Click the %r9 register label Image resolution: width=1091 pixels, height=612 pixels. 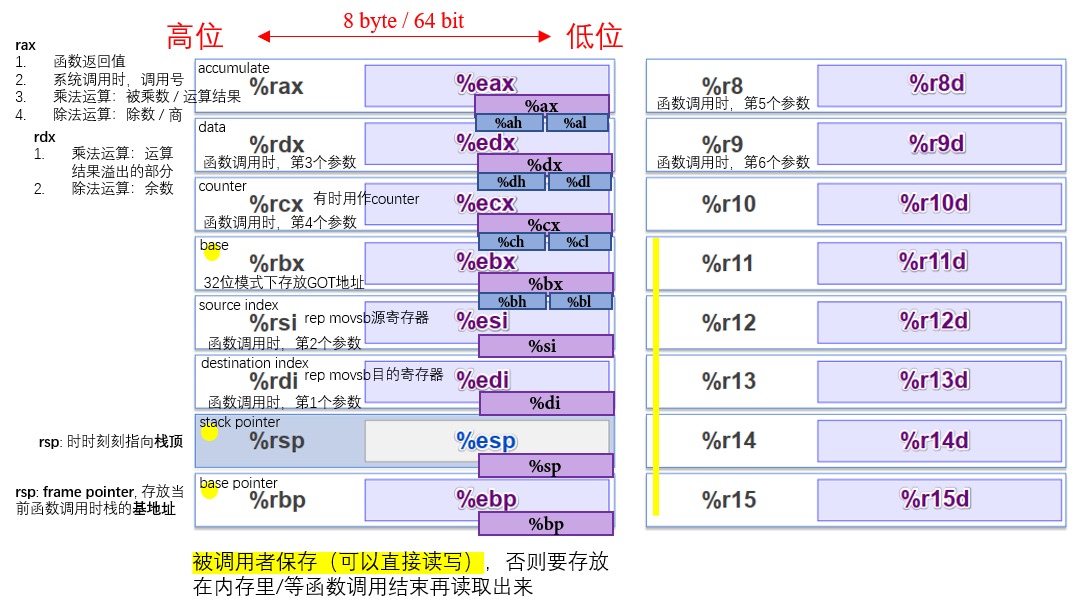click(x=722, y=145)
